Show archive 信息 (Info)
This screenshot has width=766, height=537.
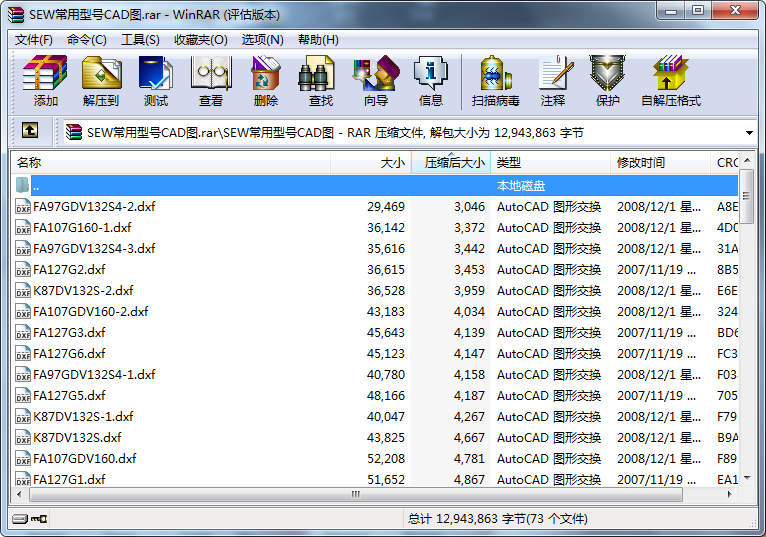click(x=430, y=81)
